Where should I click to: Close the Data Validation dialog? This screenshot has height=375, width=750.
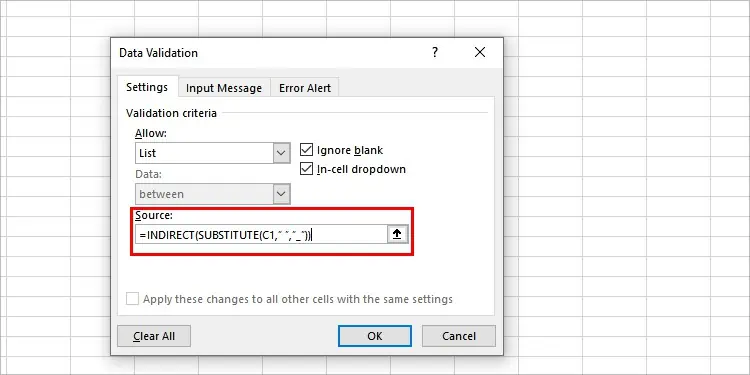click(x=480, y=53)
